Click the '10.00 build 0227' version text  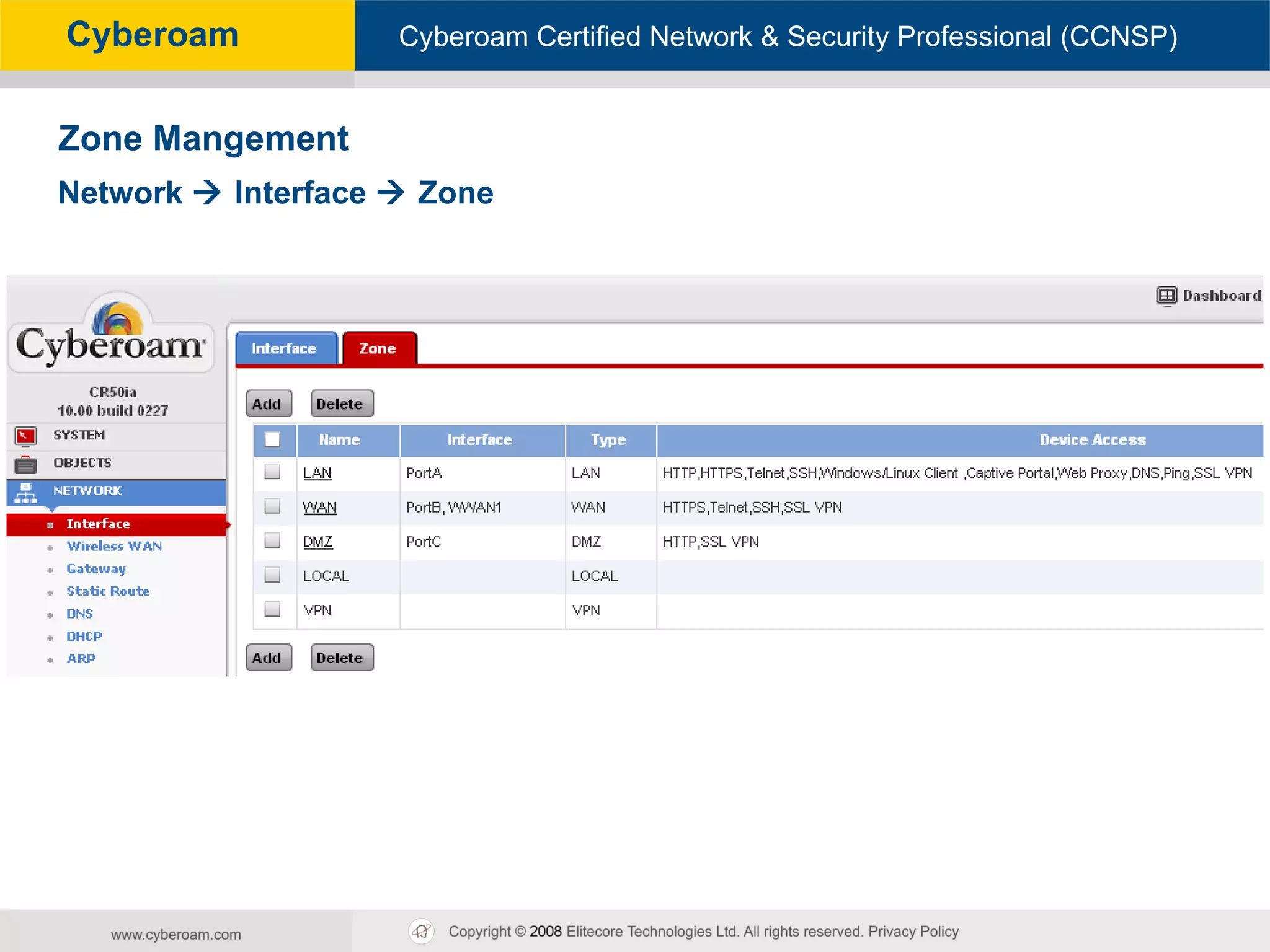(x=113, y=410)
